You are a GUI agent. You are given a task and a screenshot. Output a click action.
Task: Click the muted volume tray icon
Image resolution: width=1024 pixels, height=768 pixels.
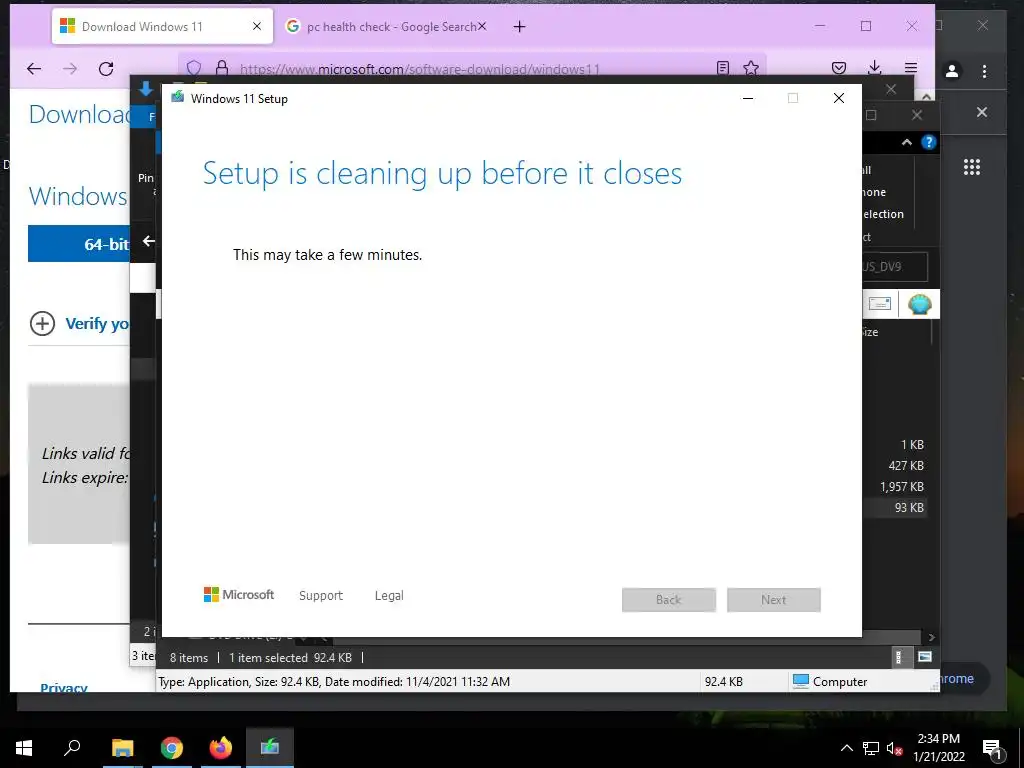click(895, 748)
